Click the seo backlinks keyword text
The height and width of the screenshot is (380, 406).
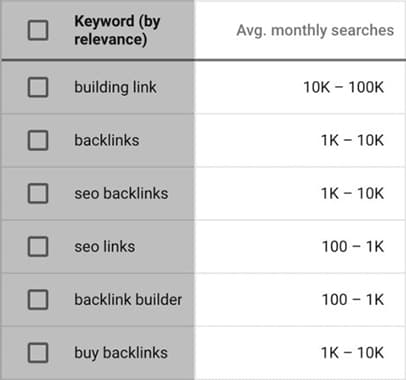(121, 193)
